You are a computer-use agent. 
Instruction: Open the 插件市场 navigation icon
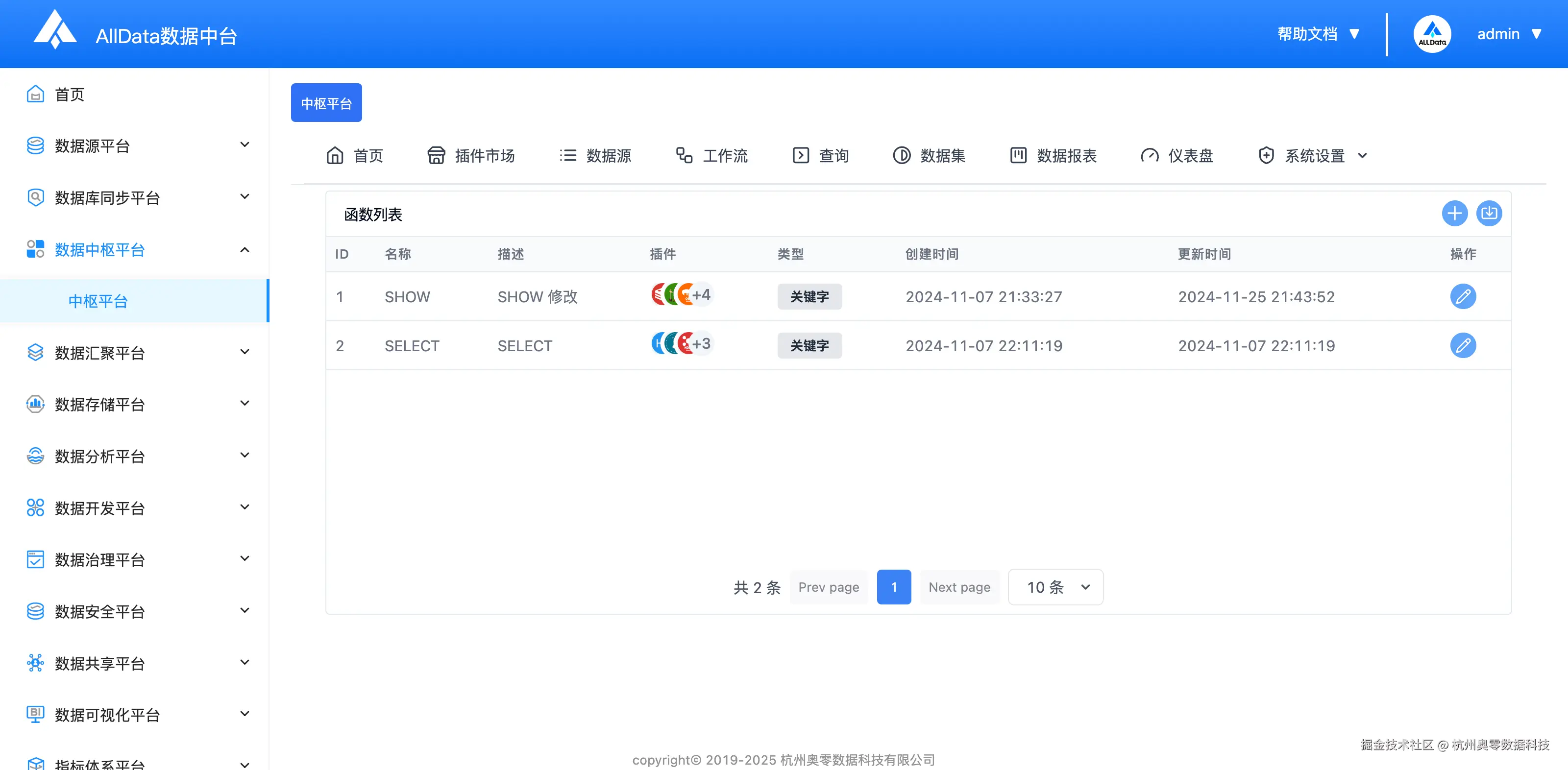pyautogui.click(x=472, y=155)
